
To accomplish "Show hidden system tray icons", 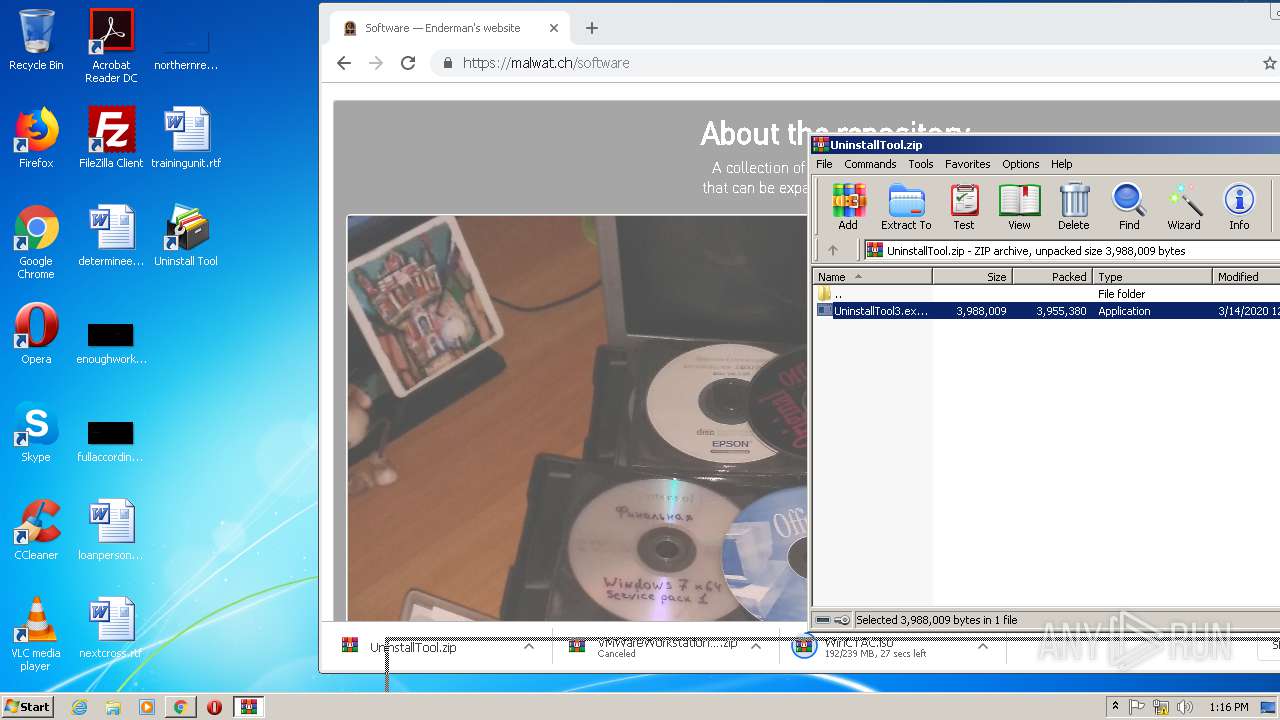I will pos(1115,707).
